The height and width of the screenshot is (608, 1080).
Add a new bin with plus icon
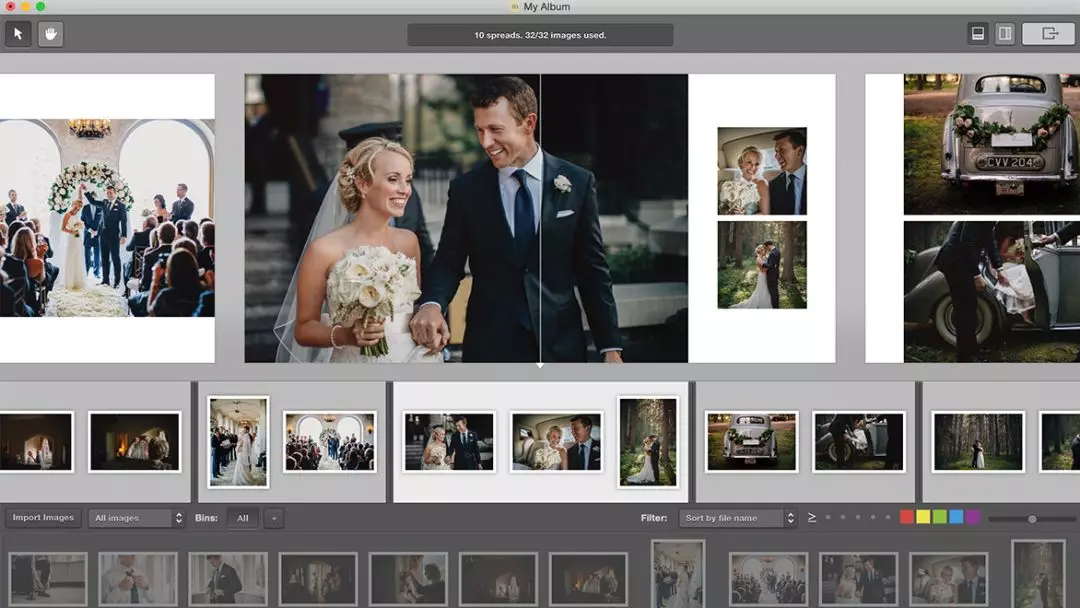pyautogui.click(x=274, y=518)
